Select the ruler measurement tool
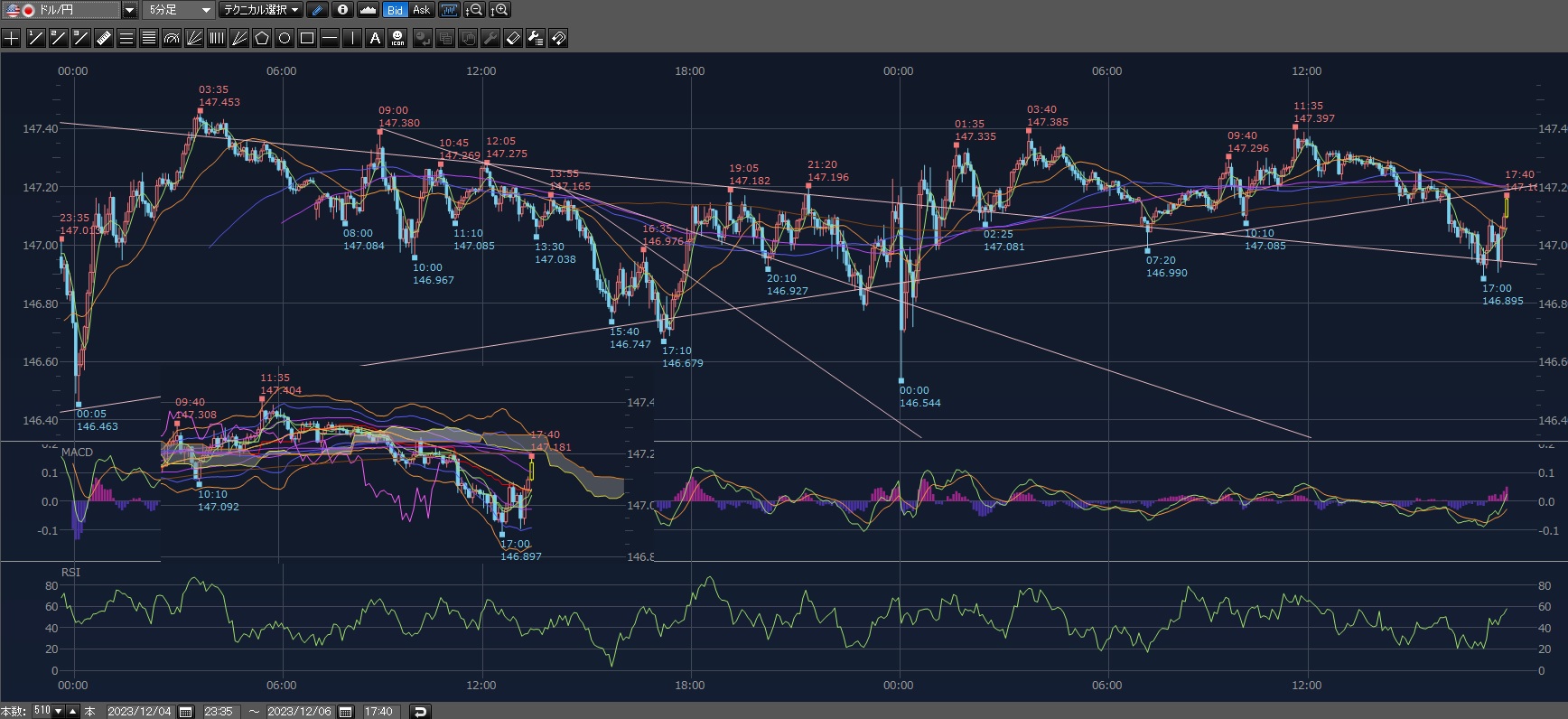The image size is (1568, 719). point(104,38)
